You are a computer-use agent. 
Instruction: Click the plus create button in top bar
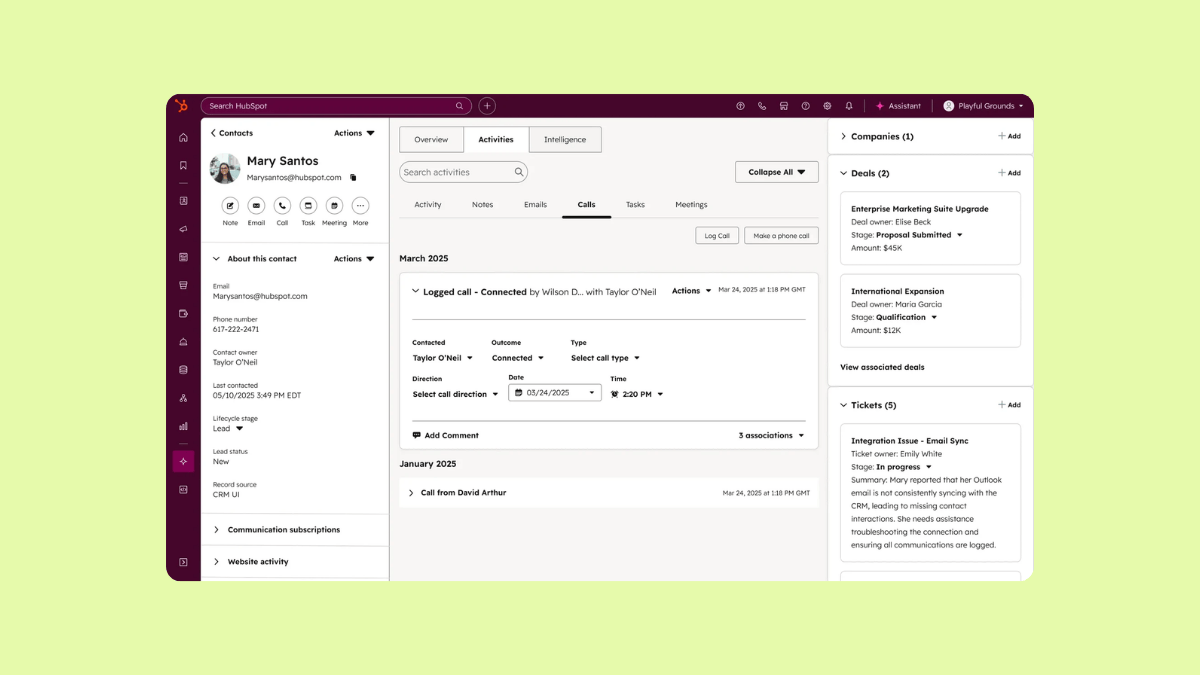pyautogui.click(x=487, y=106)
